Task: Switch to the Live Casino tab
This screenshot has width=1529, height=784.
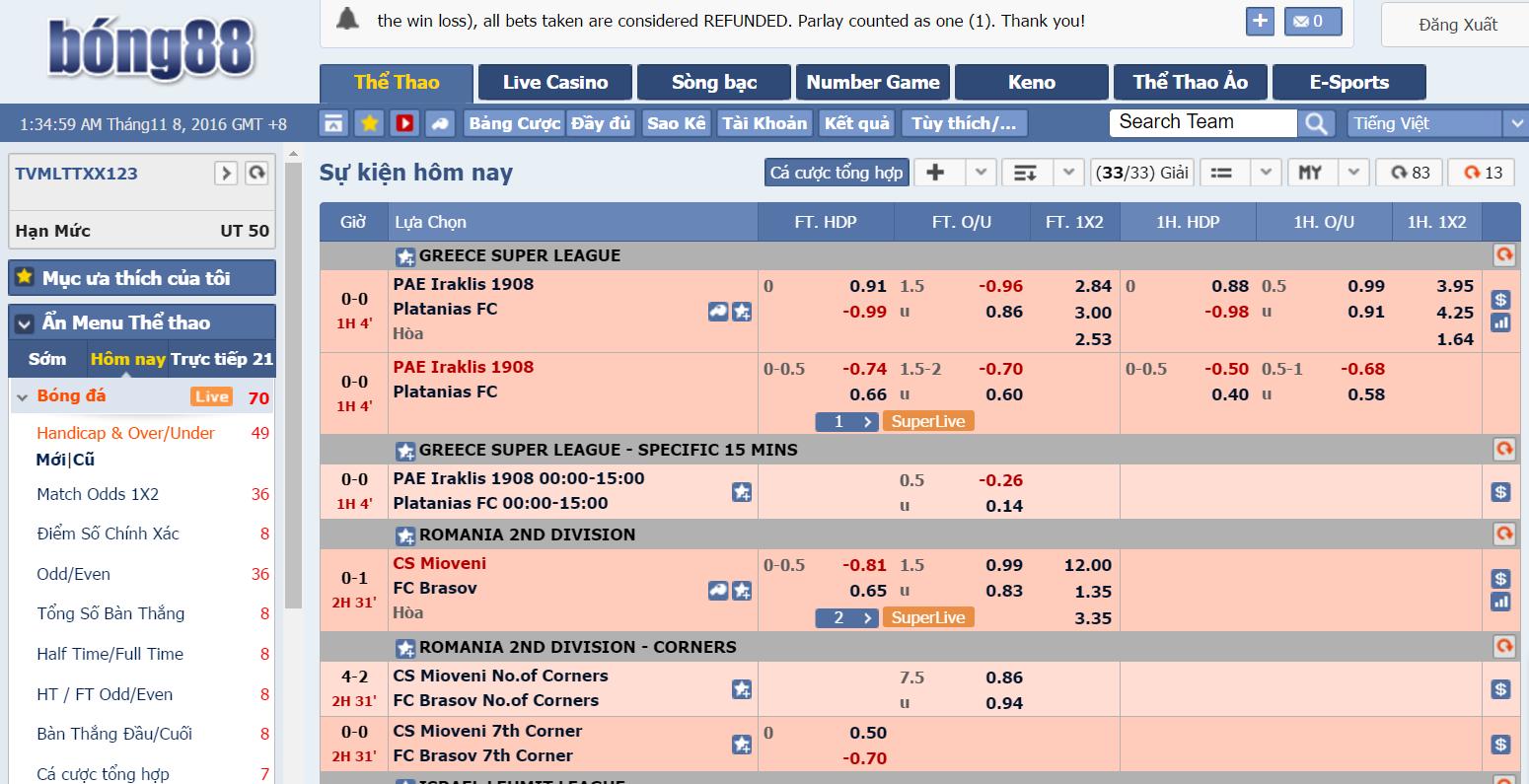Action: 555,83
